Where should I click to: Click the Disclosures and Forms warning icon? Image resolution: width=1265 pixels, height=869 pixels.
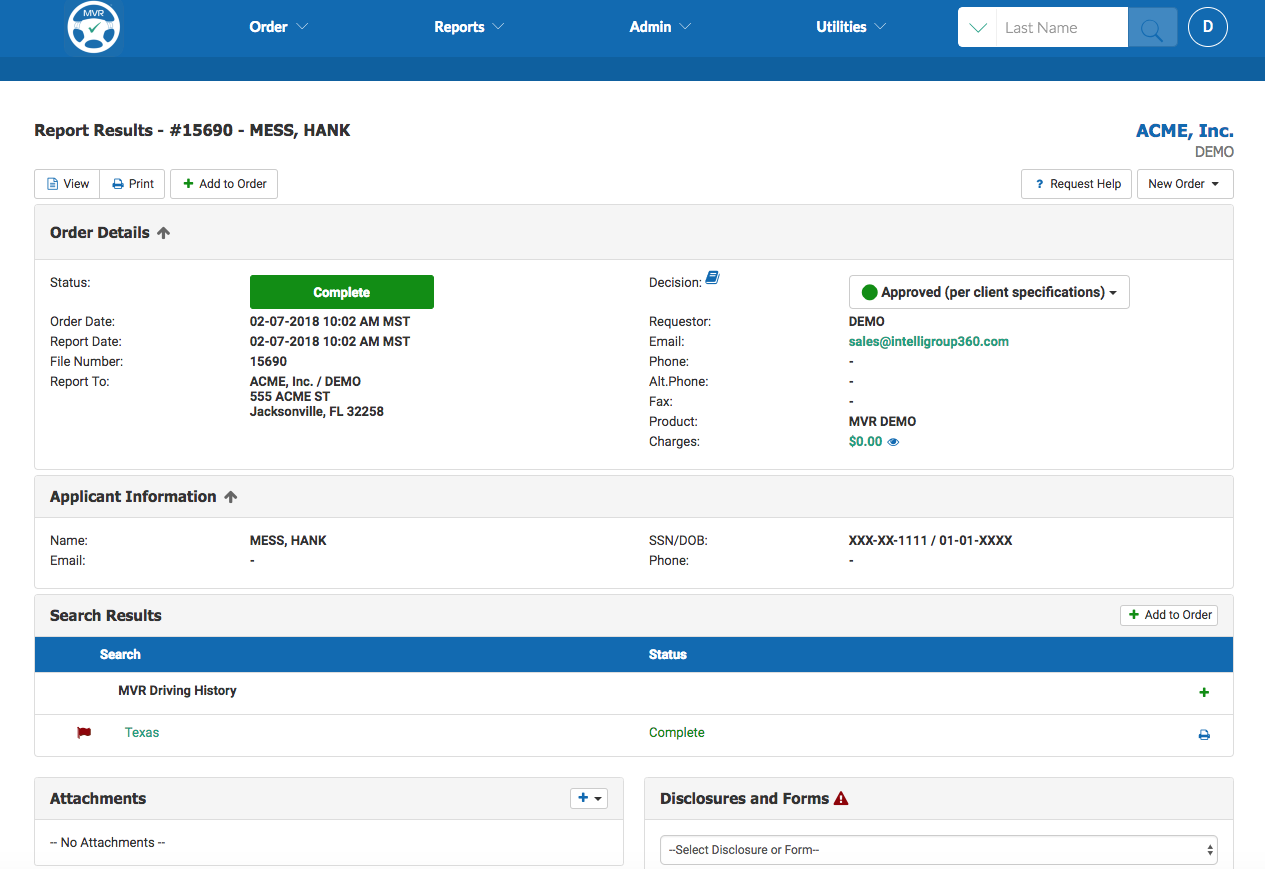tap(841, 799)
